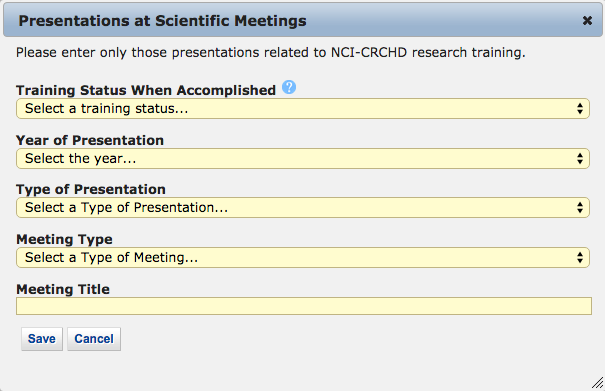The width and height of the screenshot is (605, 391).
Task: Click the 'Training Status When Accomplished' label
Action: click(x=146, y=90)
